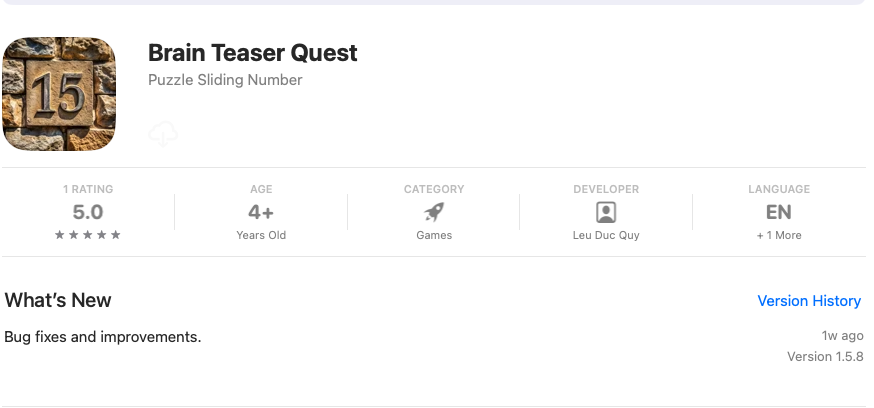Click the '1 RATING' header label
874x408 pixels.
88,189
